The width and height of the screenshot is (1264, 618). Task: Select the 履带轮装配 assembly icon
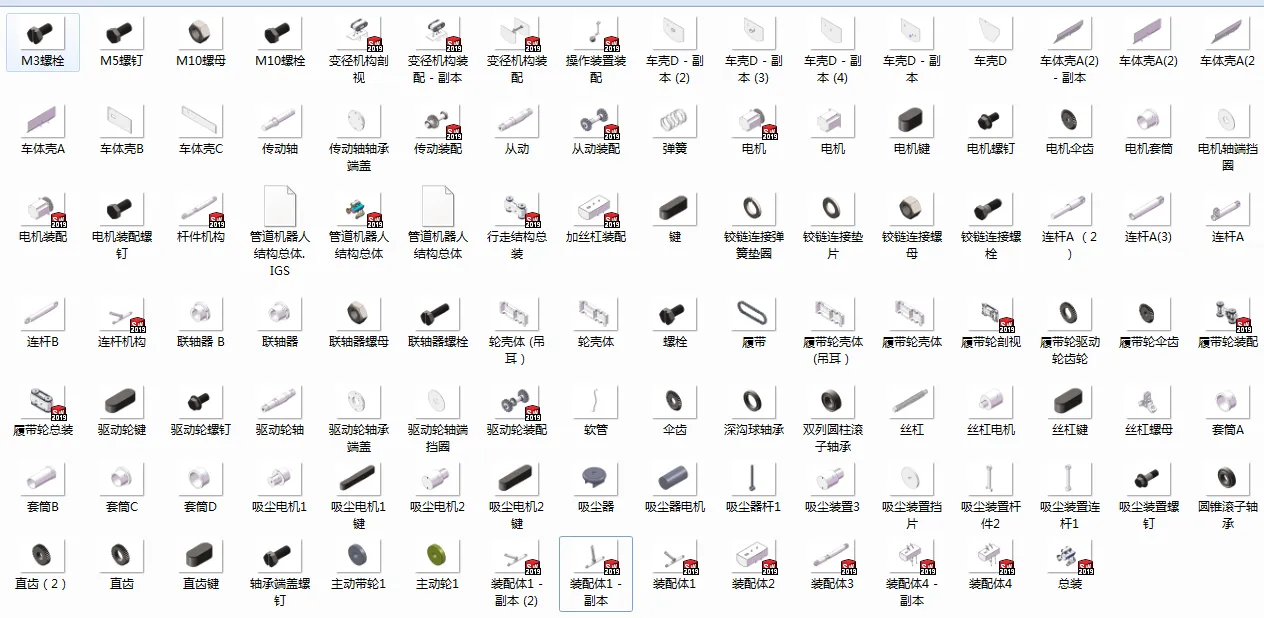(x=1226, y=314)
